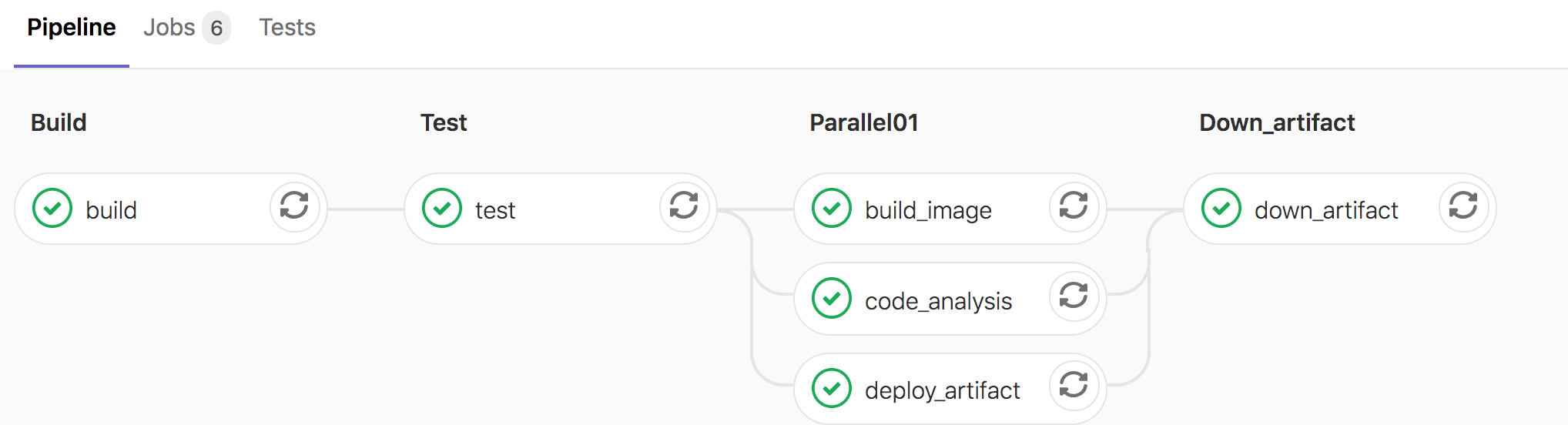The image size is (1568, 425).
Task: Click the Jobs count badge showing 6
Action: click(x=216, y=28)
